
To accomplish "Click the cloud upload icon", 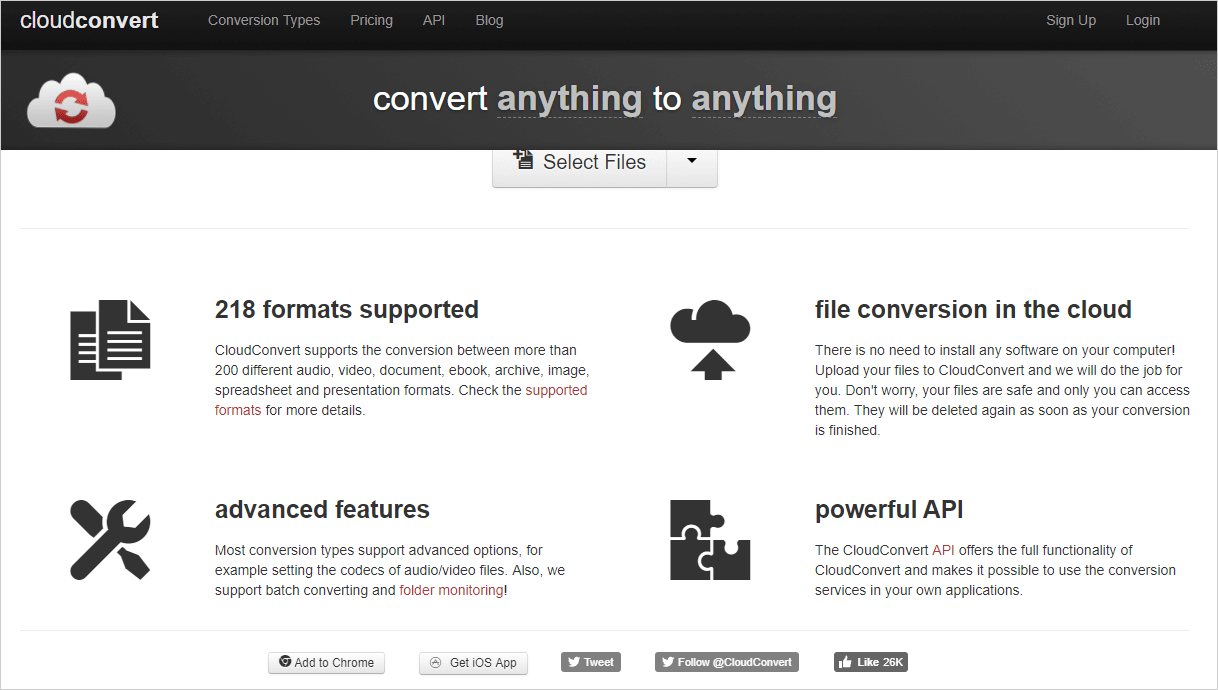I will (x=710, y=340).
